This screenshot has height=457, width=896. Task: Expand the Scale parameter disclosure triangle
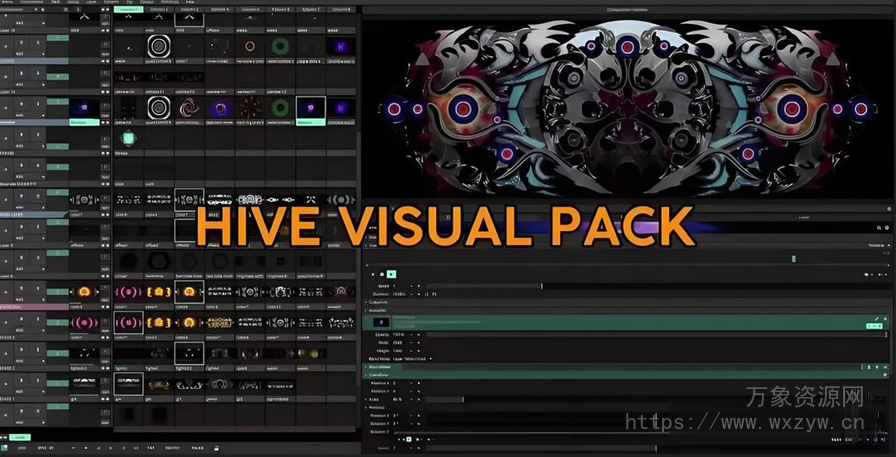[366, 399]
